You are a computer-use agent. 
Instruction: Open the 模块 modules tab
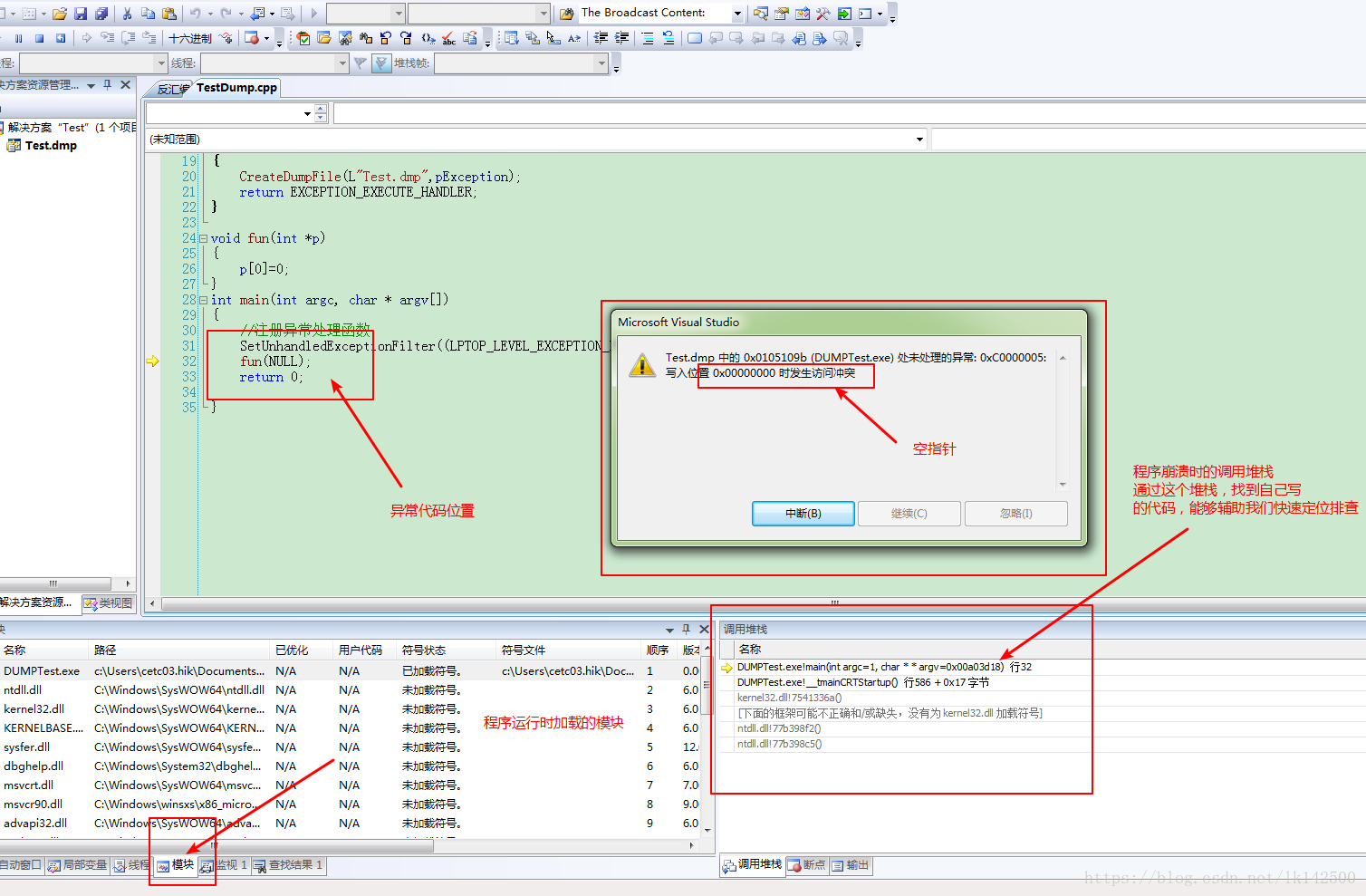(x=175, y=865)
